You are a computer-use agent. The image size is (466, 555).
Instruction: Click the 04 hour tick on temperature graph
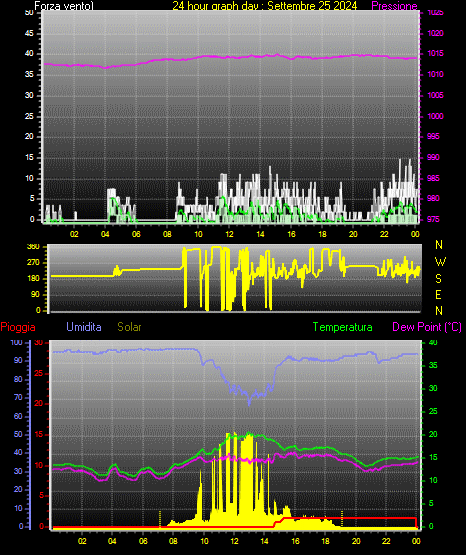tap(112, 541)
